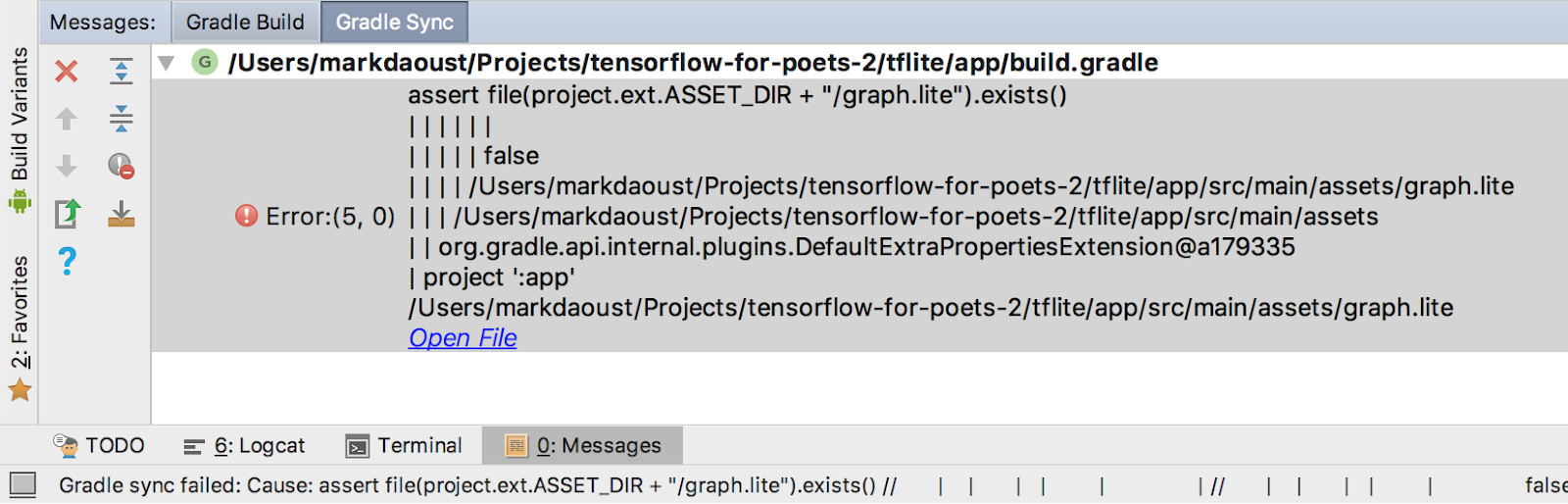
Task: Select the Gradle Sync tab
Action: (x=394, y=22)
